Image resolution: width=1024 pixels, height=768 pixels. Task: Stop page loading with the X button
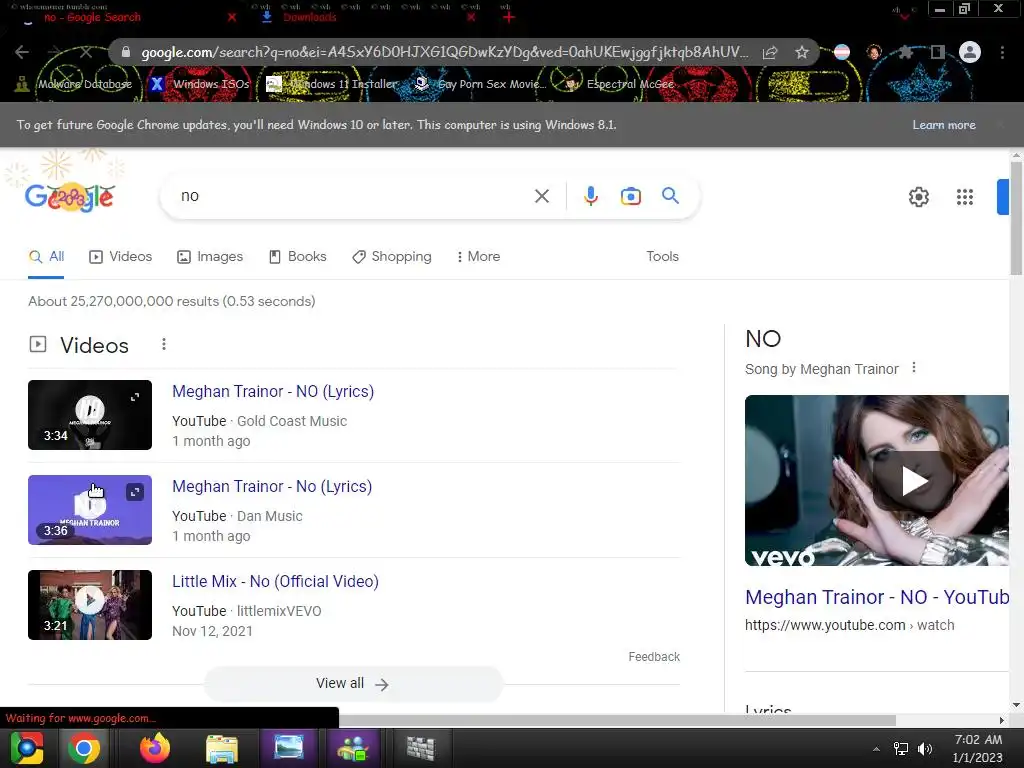86,52
